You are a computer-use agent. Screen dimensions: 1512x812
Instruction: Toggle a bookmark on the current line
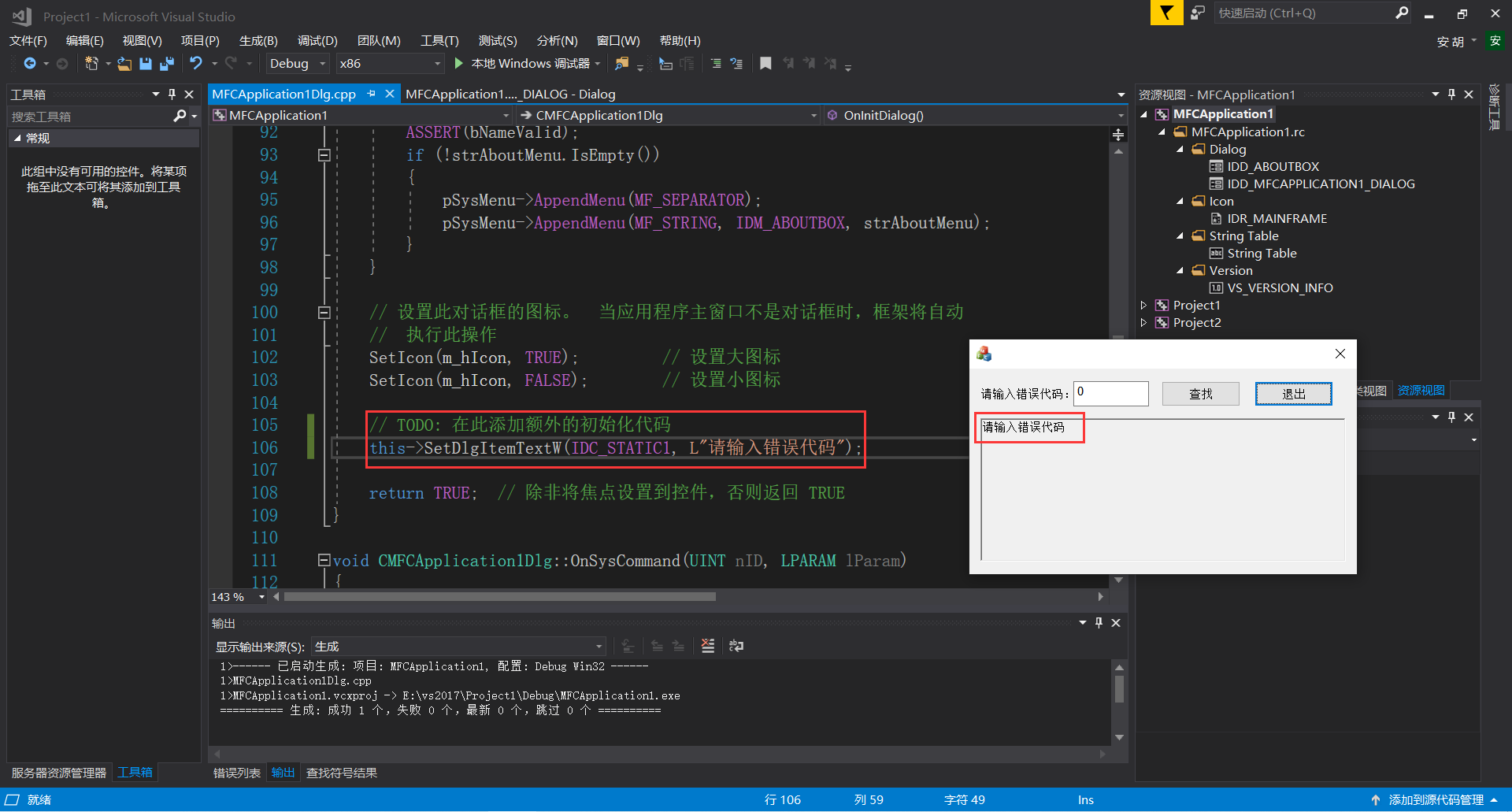point(765,64)
